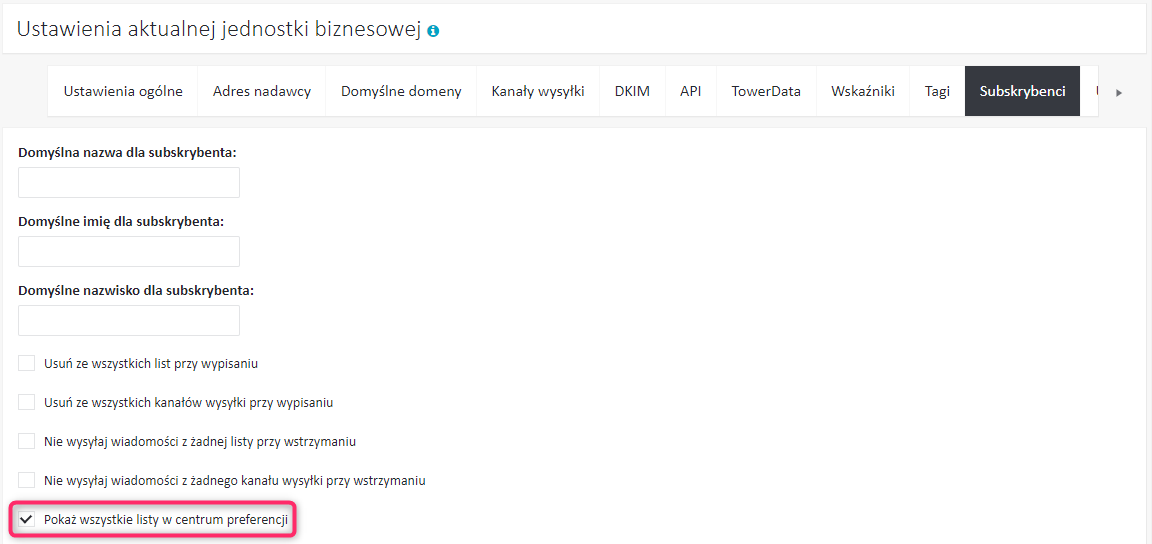Screen dimensions: 1152x544
Task: Uncheck Pokaż wszystkie listy w centrum preferencji
Action: [27, 520]
